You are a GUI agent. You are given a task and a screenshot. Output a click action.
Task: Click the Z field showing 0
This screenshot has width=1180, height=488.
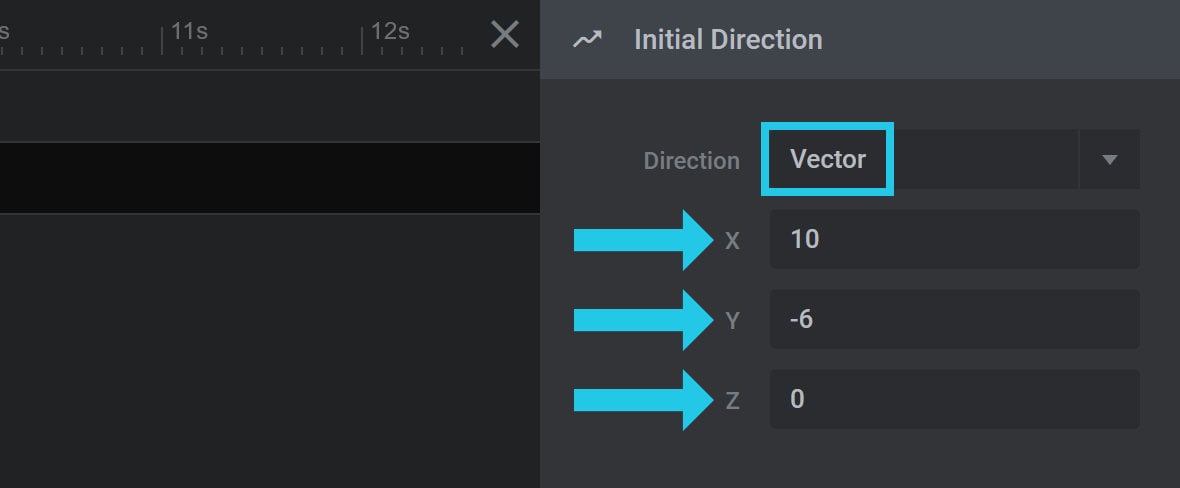(955, 399)
